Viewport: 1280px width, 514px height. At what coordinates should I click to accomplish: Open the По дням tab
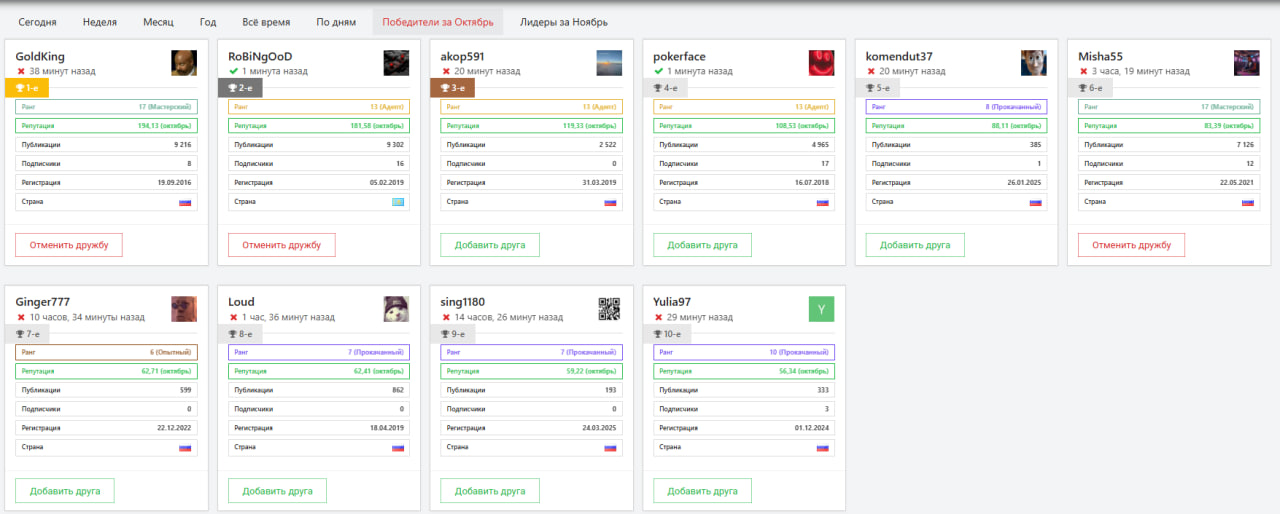[336, 22]
